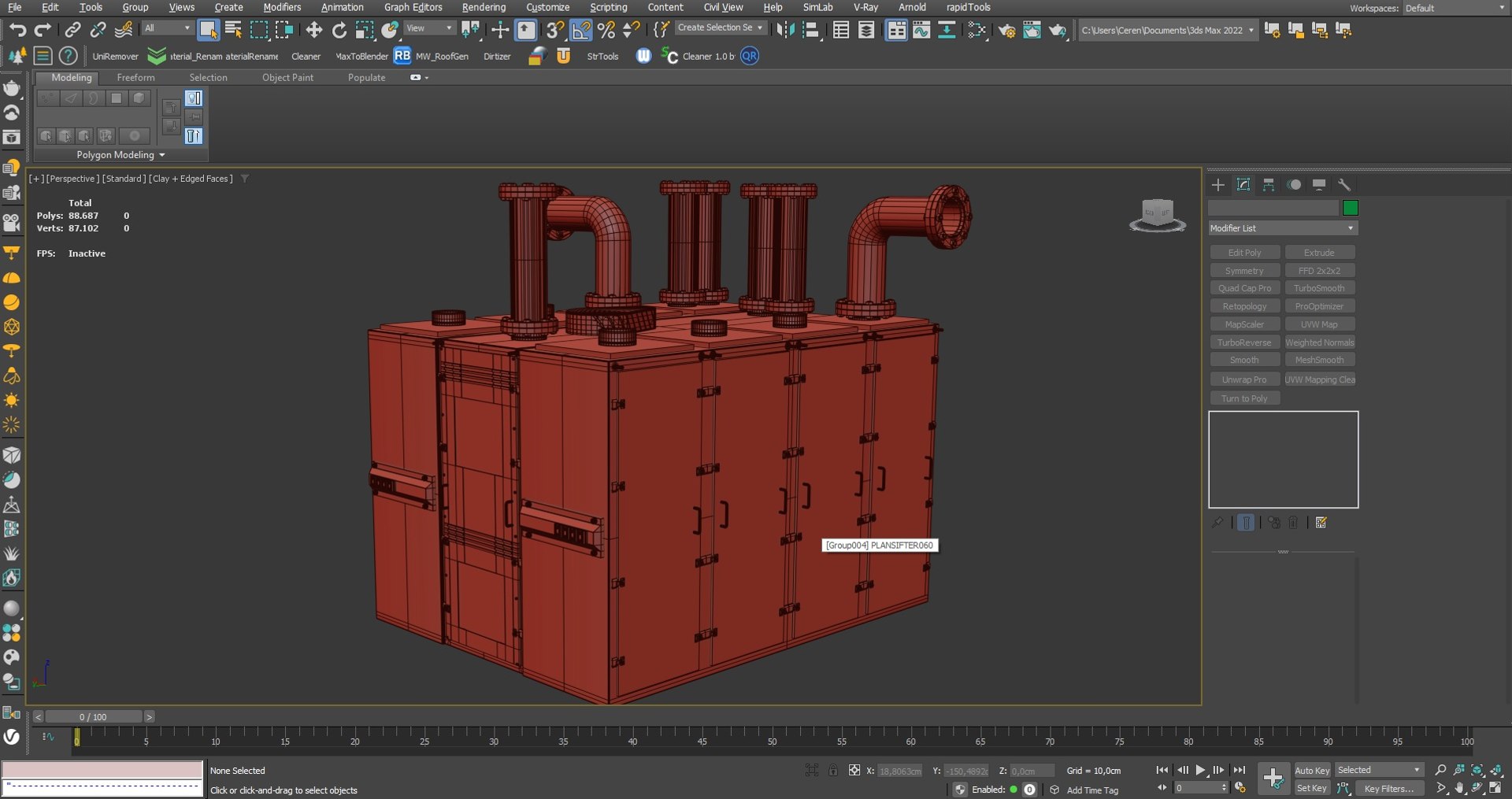The image size is (1512, 799).
Task: Switch to the Freeform ribbon tab
Action: coord(135,78)
